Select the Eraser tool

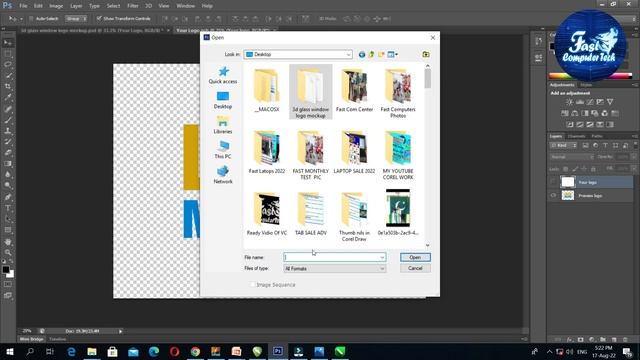pos(8,153)
